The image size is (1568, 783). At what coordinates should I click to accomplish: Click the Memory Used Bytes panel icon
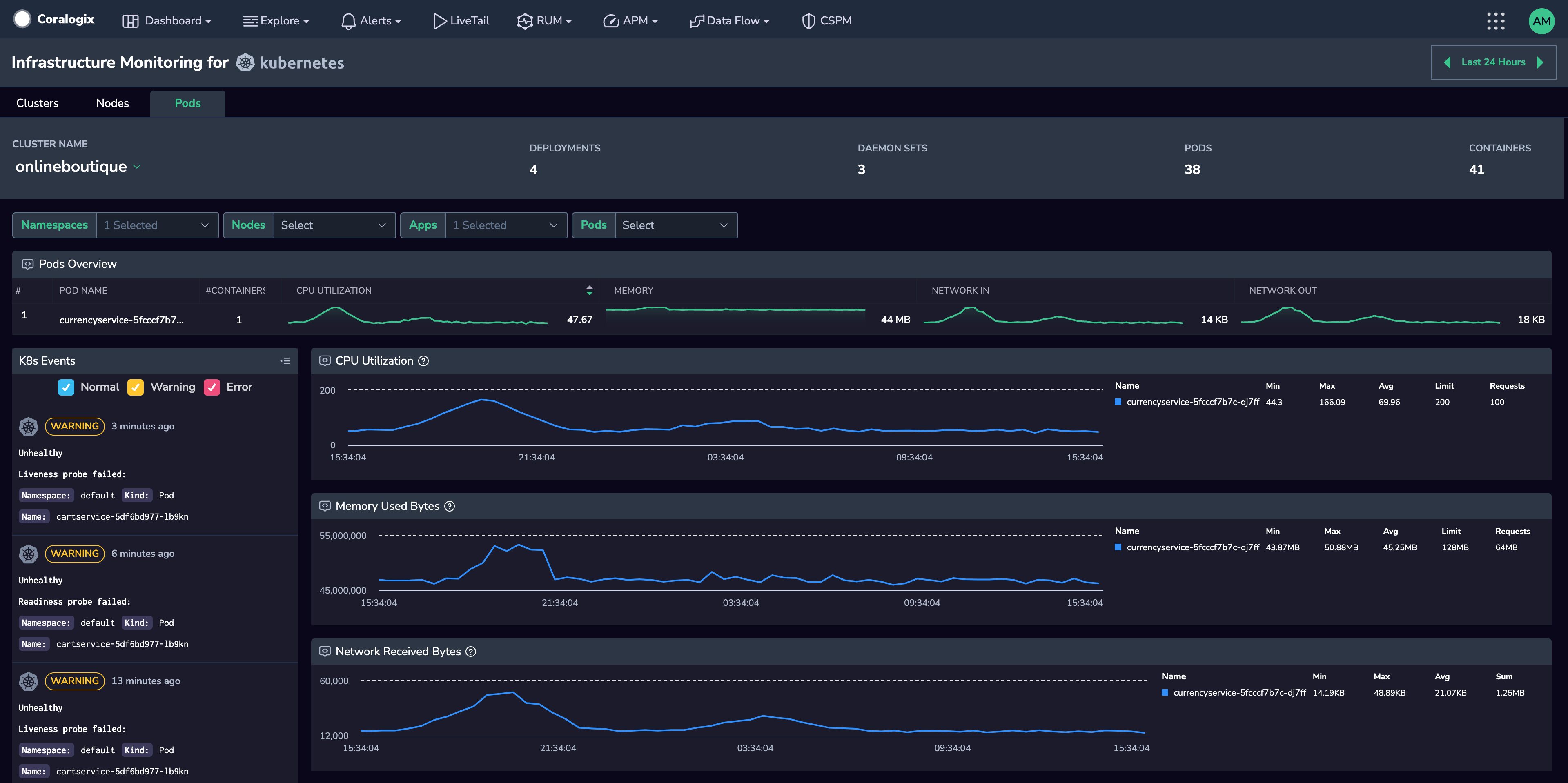pyautogui.click(x=325, y=506)
